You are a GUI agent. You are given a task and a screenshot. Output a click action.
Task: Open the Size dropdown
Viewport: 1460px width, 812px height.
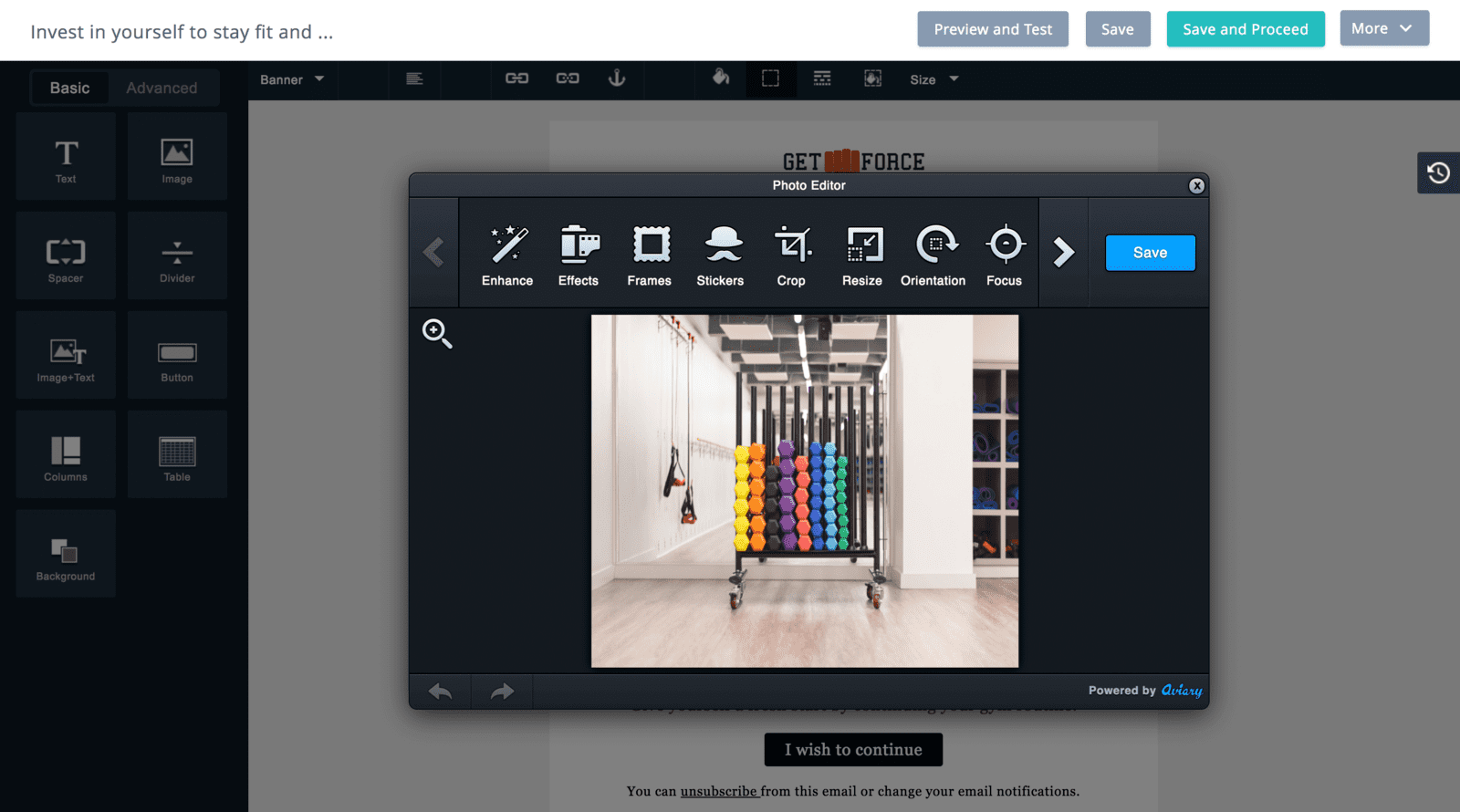tap(934, 79)
